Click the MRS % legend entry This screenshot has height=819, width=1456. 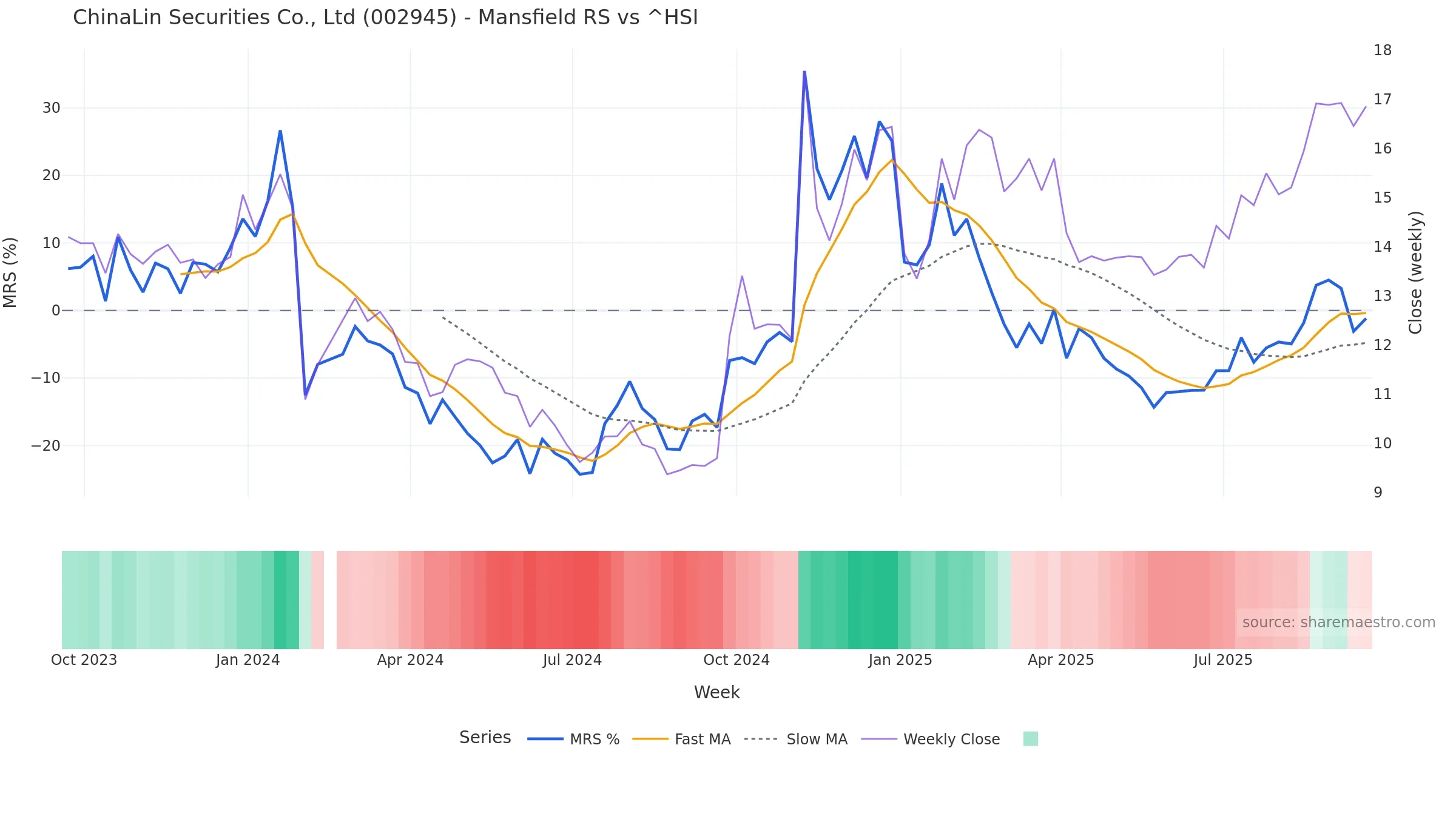[573, 739]
